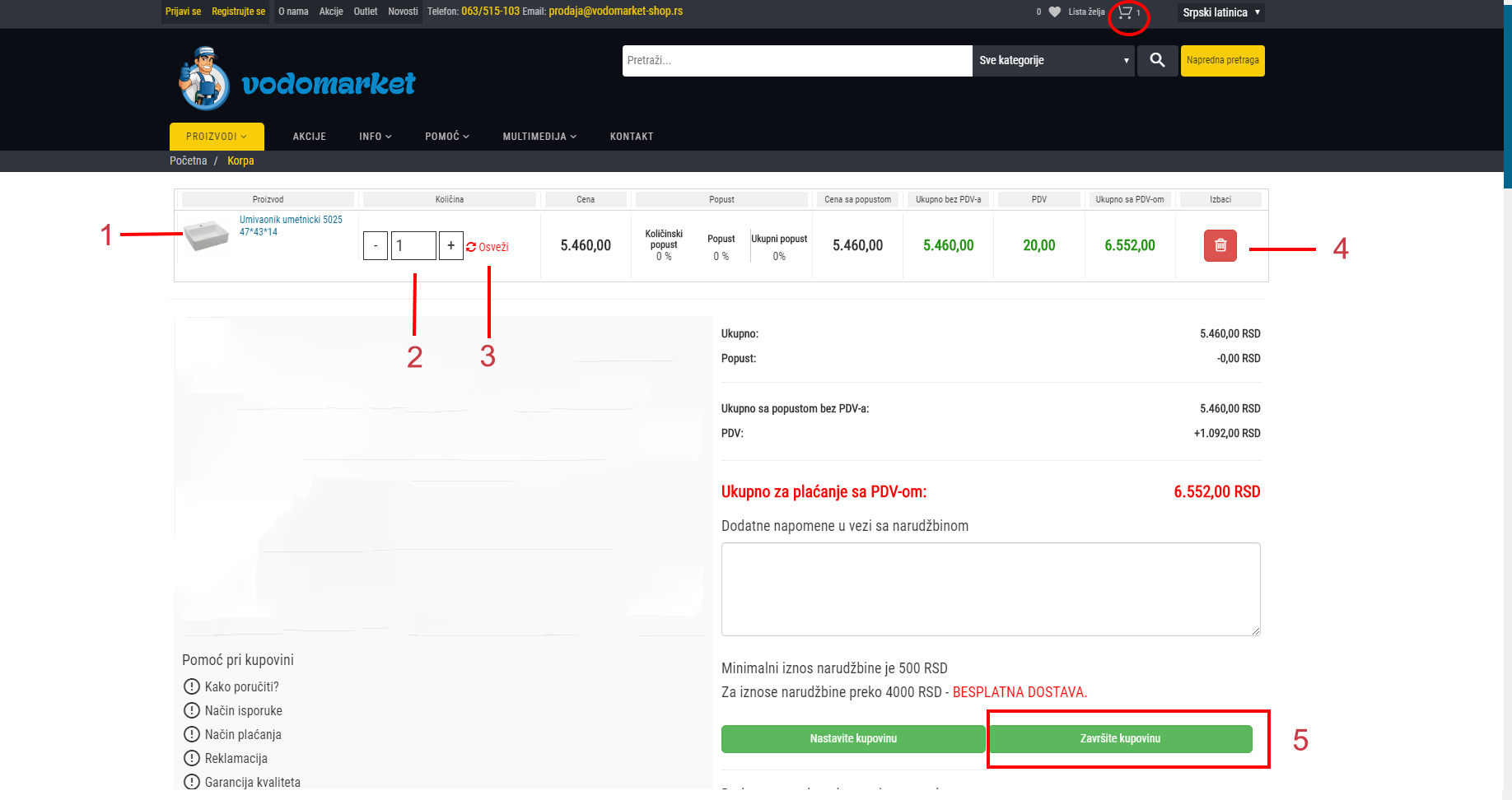This screenshot has height=800, width=1512.
Task: Open the shopping cart icon in header
Action: click(1125, 12)
